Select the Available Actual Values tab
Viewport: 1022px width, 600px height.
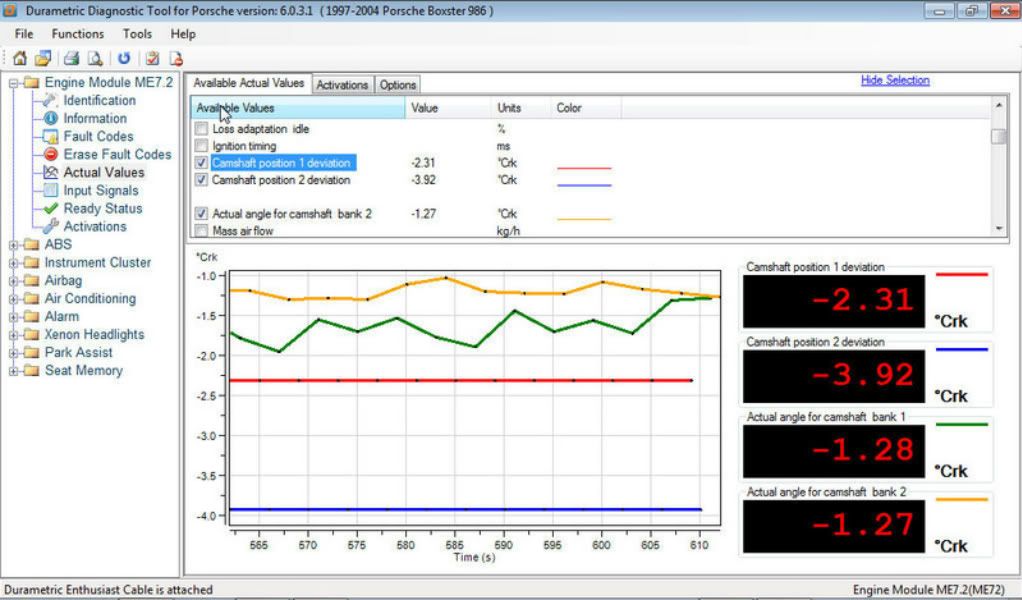coord(249,83)
